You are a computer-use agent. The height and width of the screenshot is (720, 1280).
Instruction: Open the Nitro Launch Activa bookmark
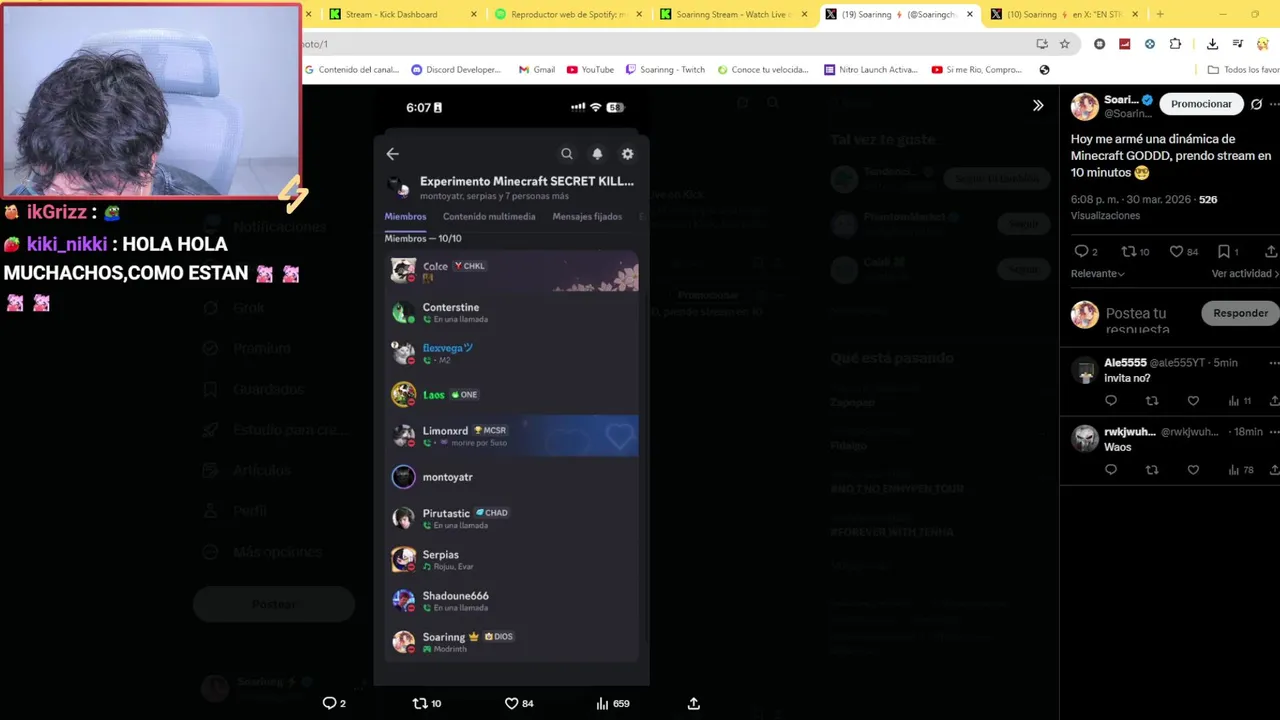[871, 70]
